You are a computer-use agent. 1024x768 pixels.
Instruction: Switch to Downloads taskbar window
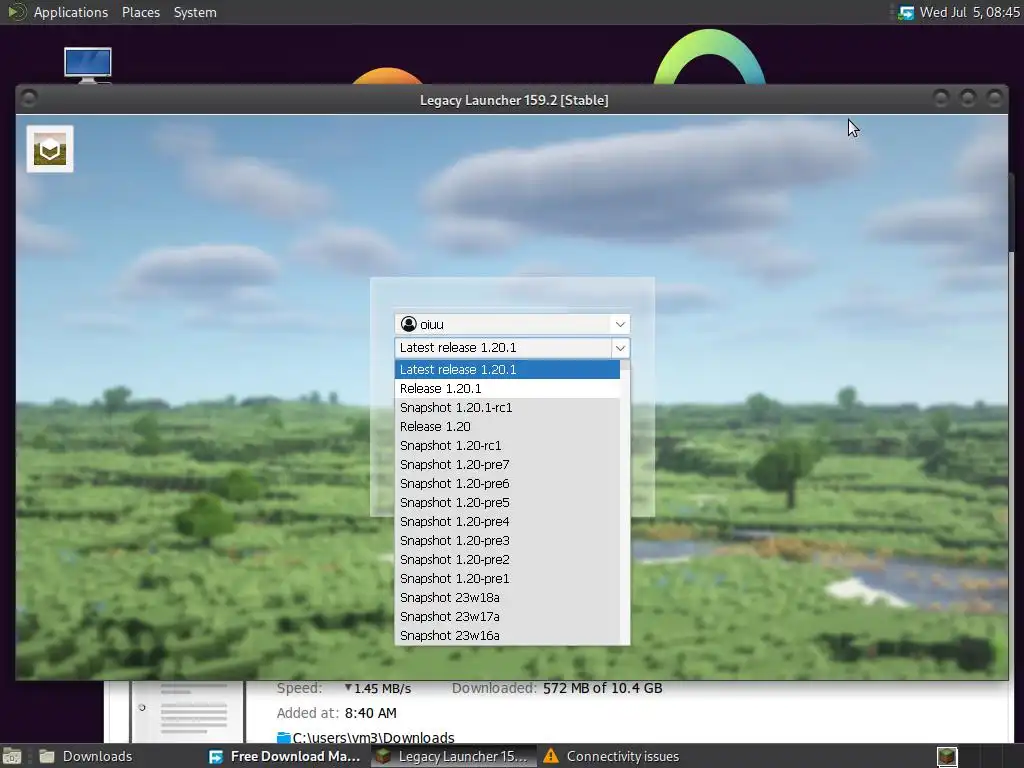[86, 756]
